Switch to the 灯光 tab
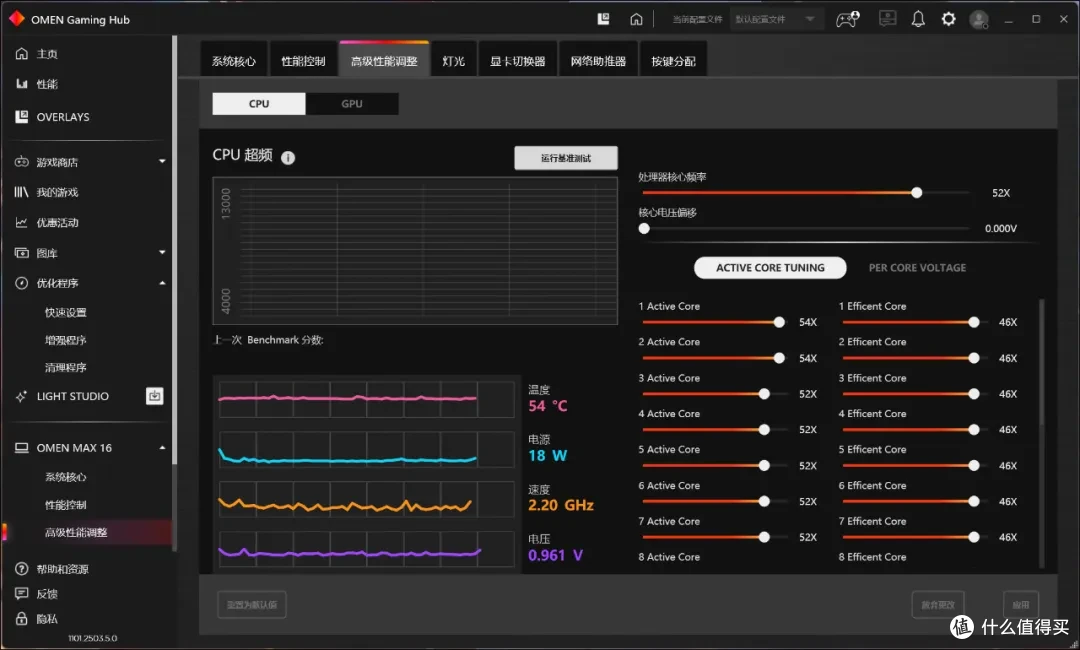This screenshot has height=650, width=1080. coord(453,61)
